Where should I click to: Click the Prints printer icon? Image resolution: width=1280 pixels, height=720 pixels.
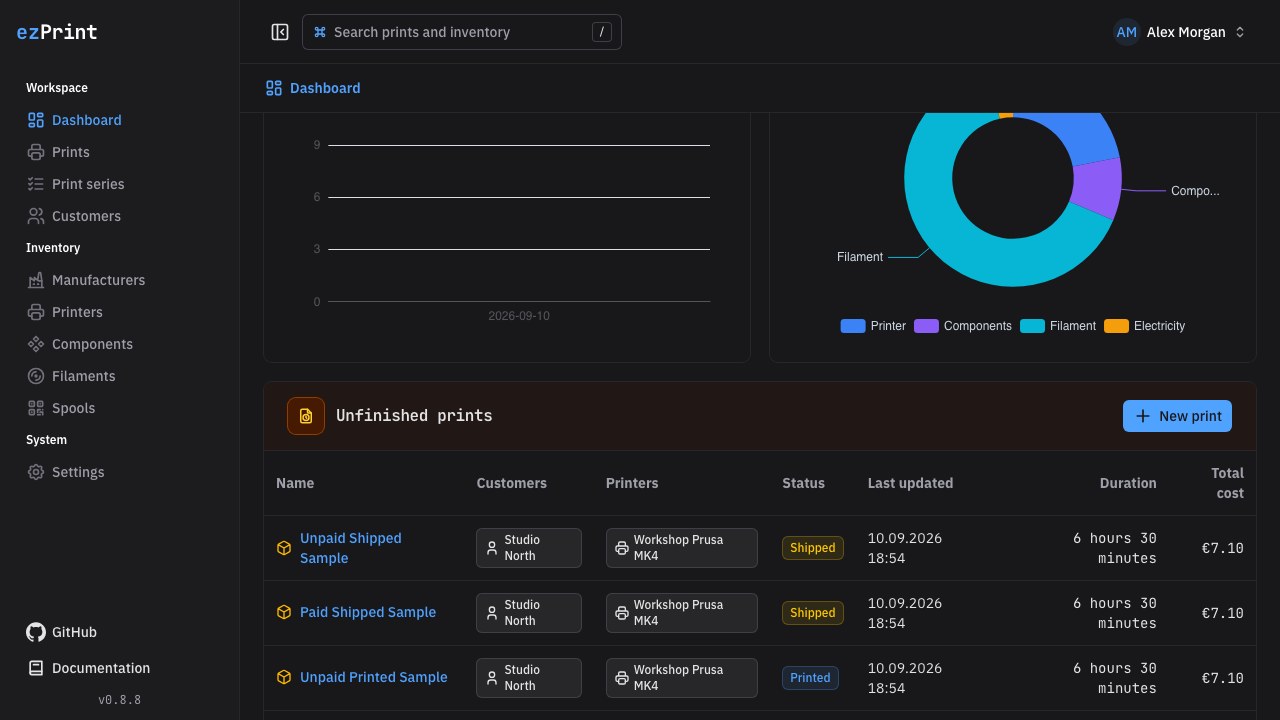(x=36, y=152)
